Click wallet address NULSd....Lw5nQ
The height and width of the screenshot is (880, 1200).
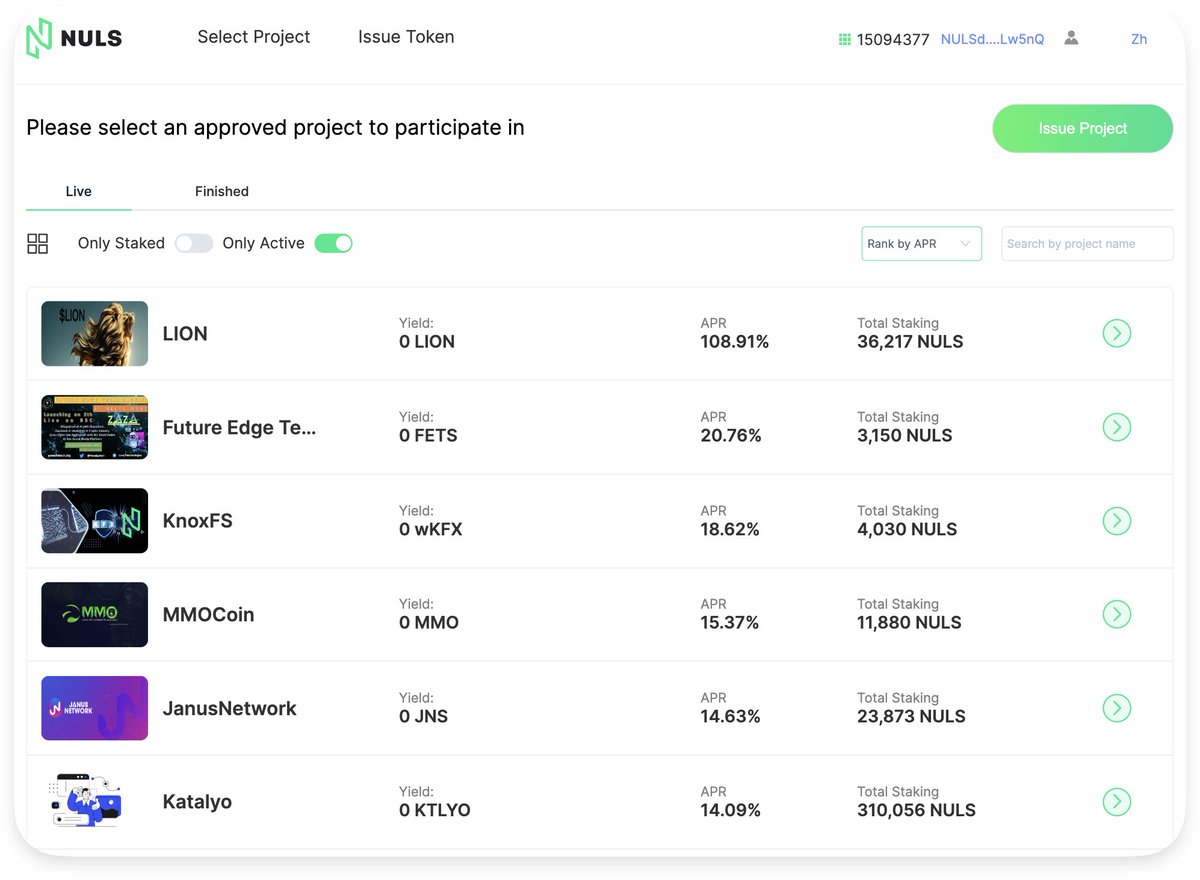click(x=992, y=39)
